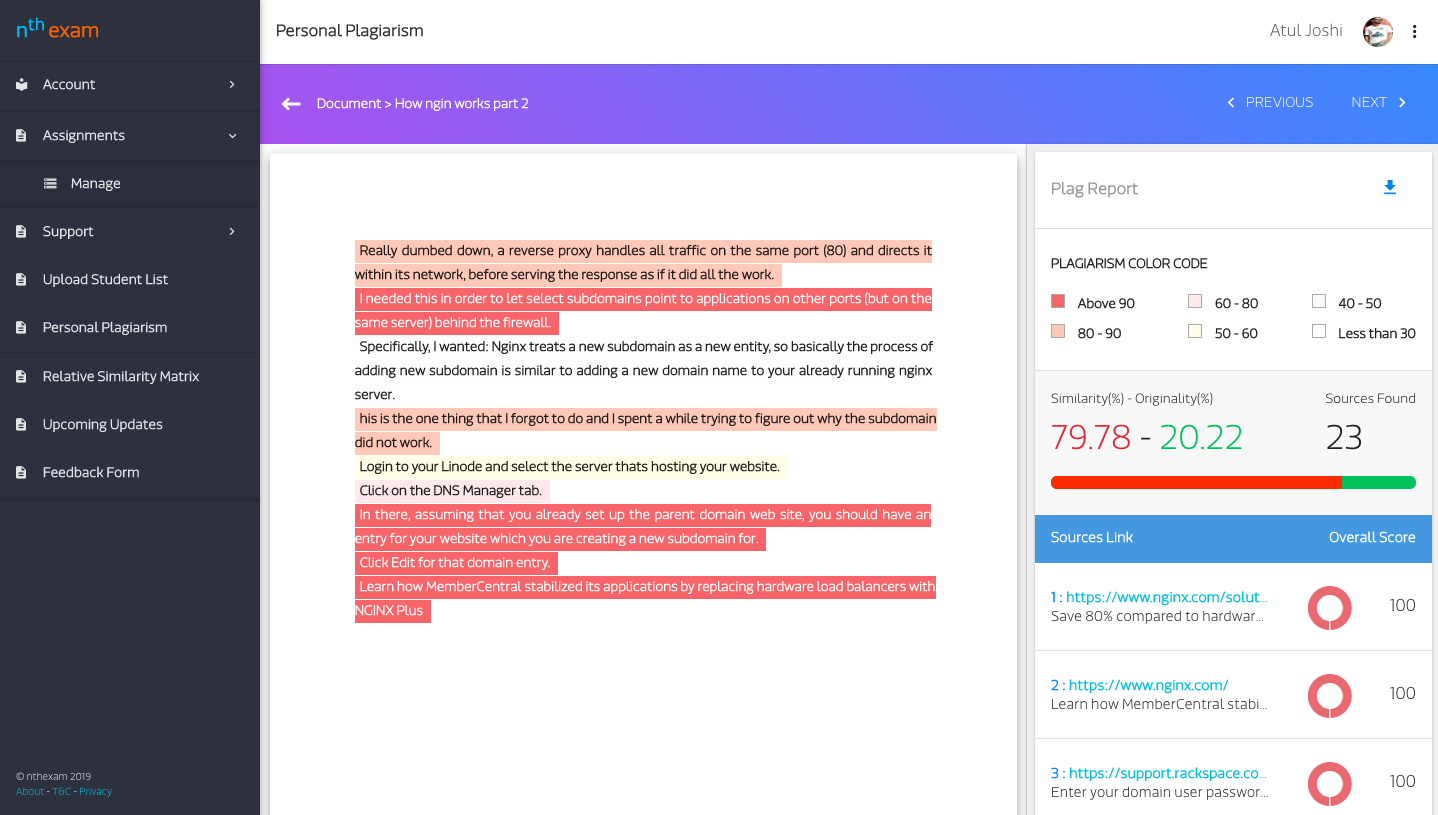Click the similarity value 79.78
The height and width of the screenshot is (815, 1438).
coord(1091,437)
